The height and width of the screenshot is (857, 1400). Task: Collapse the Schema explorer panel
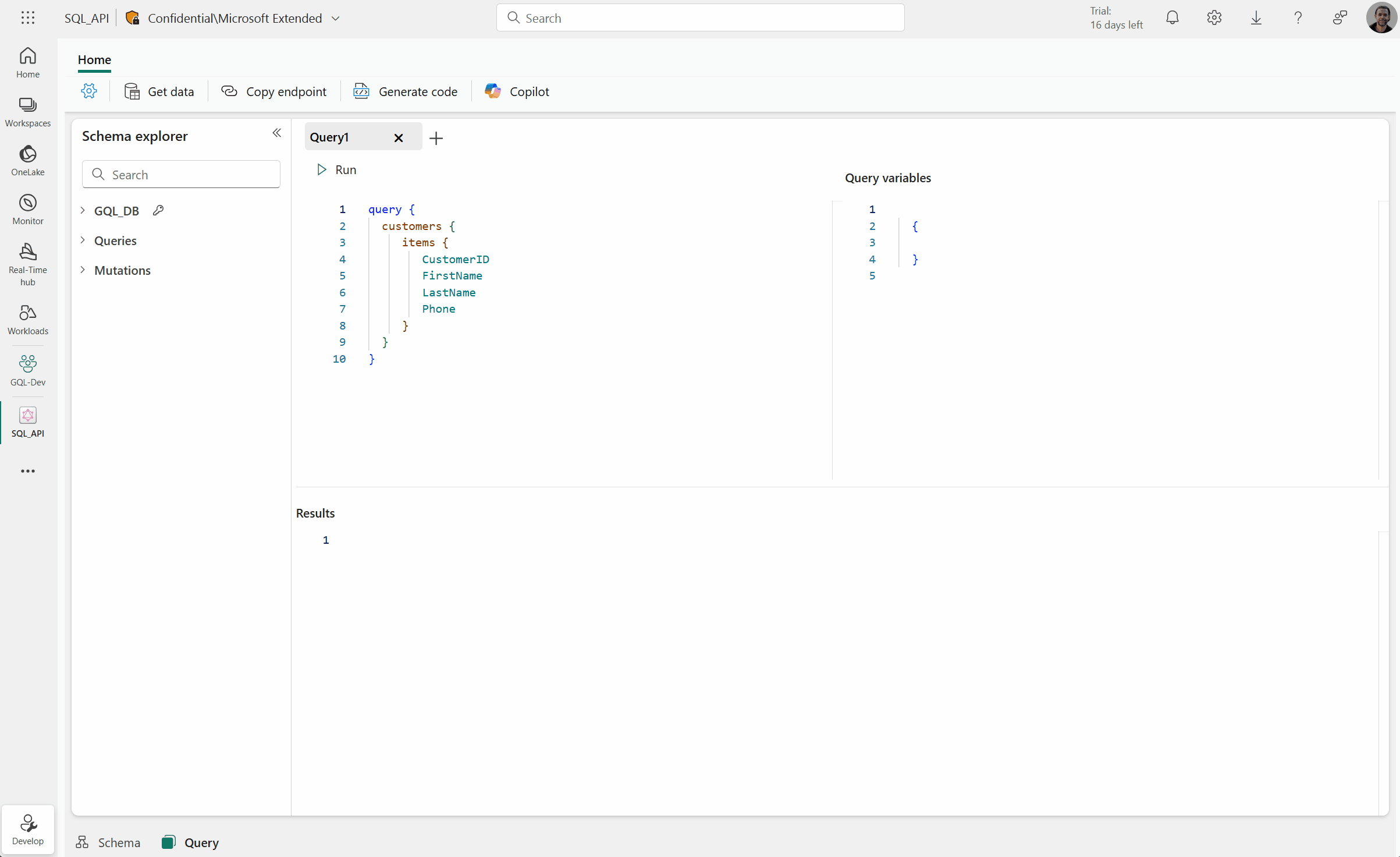(276, 133)
